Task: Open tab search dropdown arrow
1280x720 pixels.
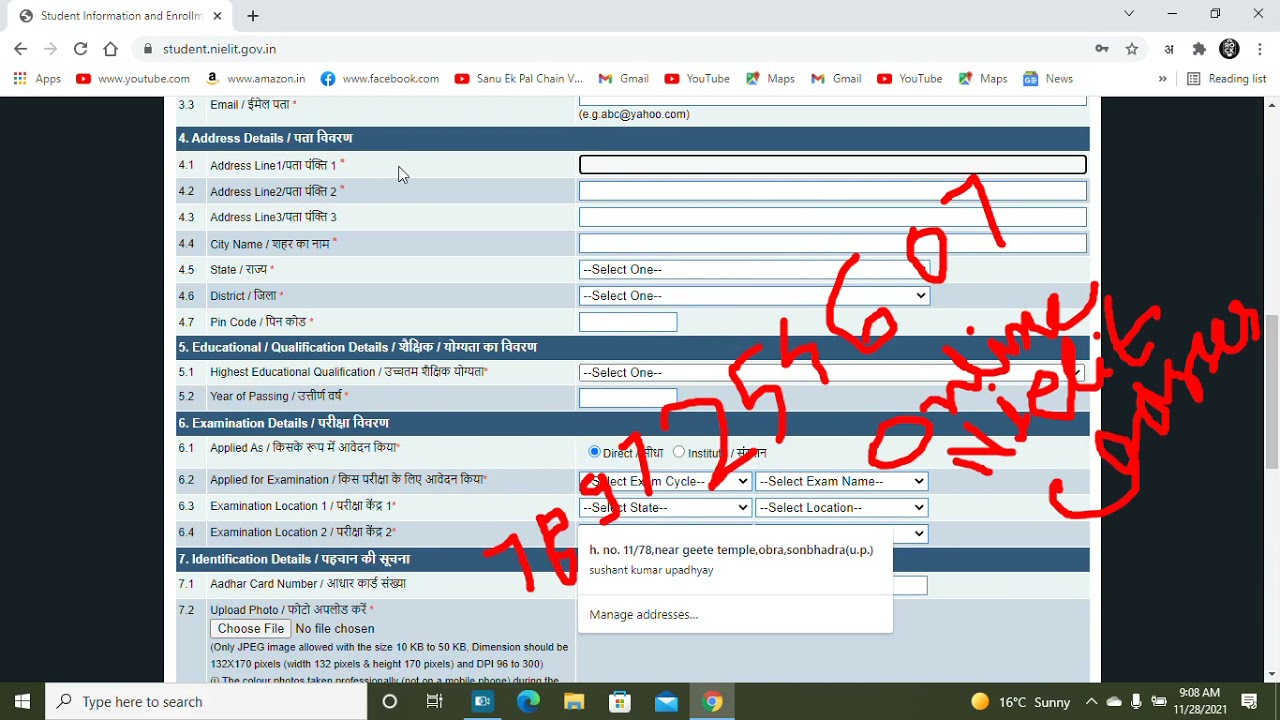Action: tap(1129, 14)
